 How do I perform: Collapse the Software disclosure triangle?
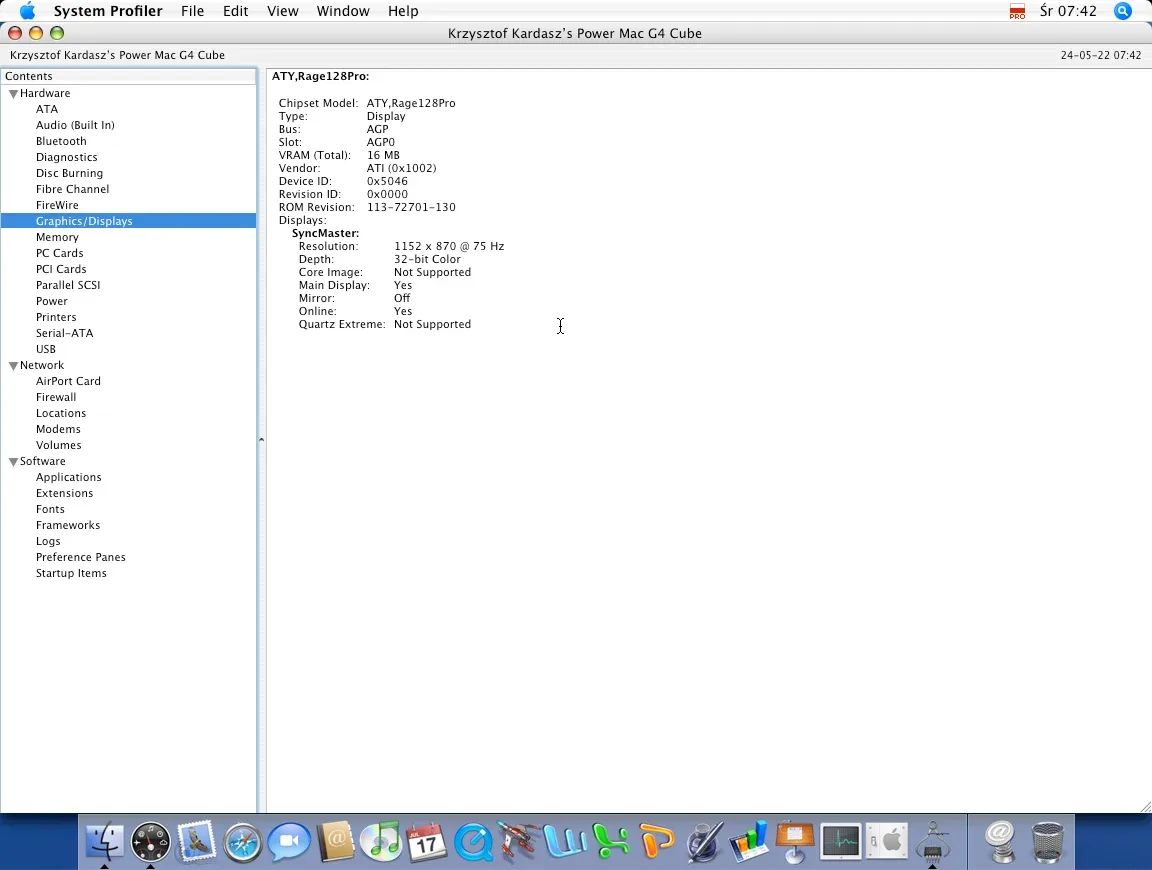(13, 462)
